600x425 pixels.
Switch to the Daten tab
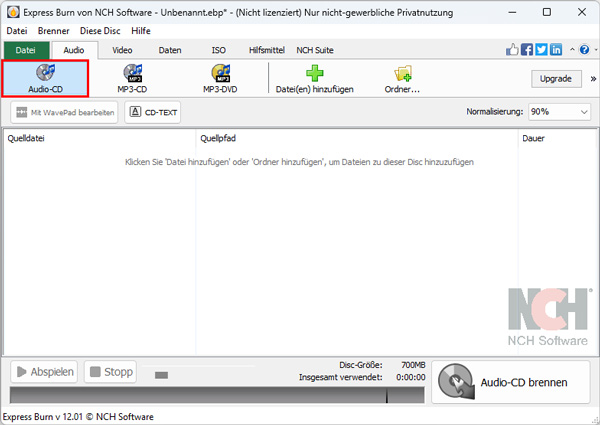(x=170, y=50)
